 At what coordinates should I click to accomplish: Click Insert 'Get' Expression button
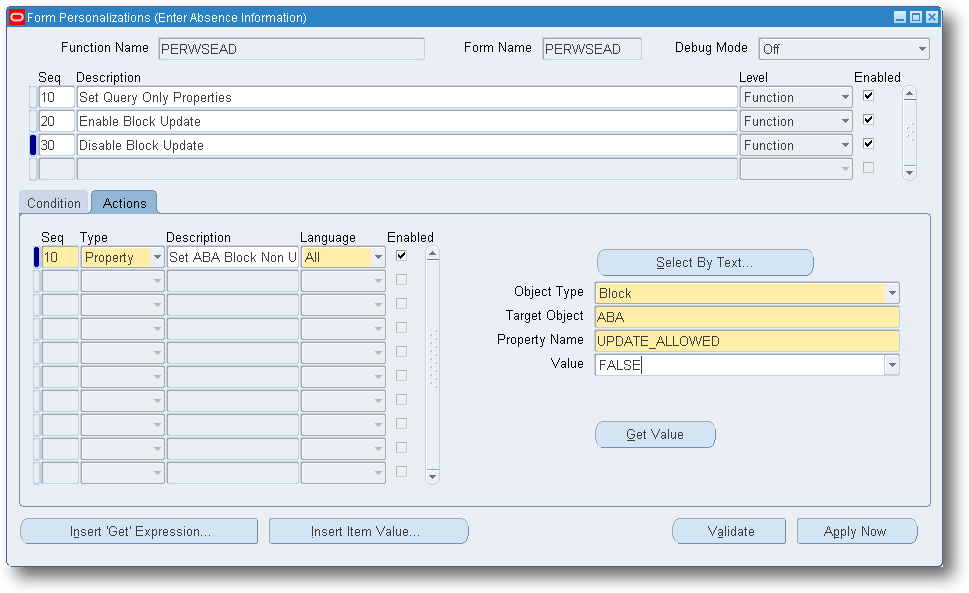139,531
